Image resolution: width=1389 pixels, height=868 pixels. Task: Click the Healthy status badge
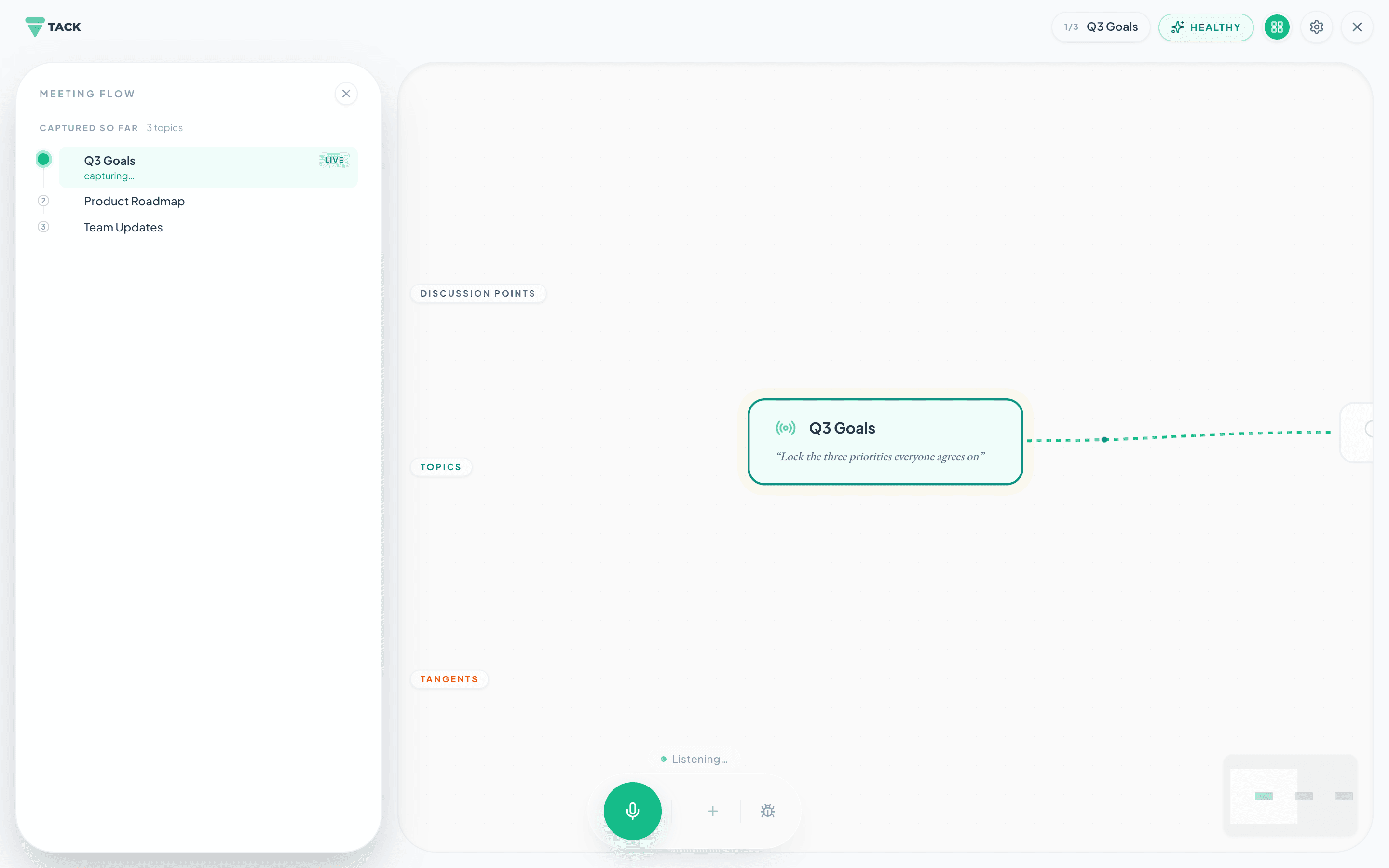click(x=1205, y=27)
